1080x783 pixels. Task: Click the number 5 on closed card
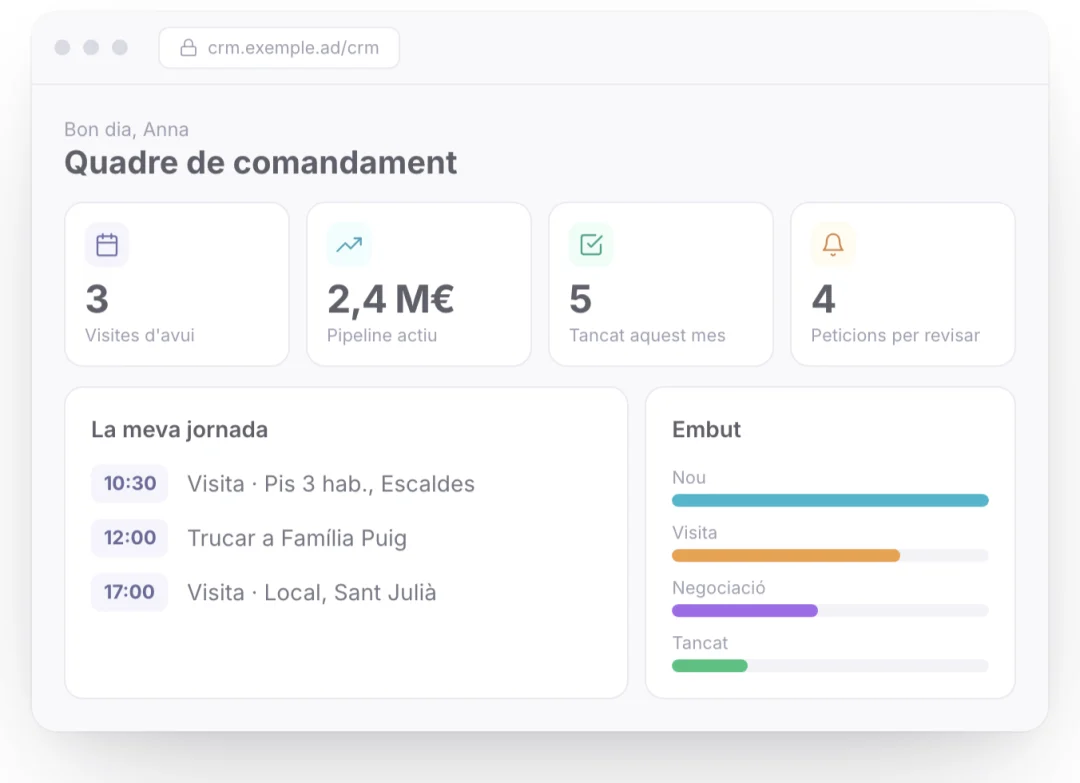pyautogui.click(x=581, y=300)
